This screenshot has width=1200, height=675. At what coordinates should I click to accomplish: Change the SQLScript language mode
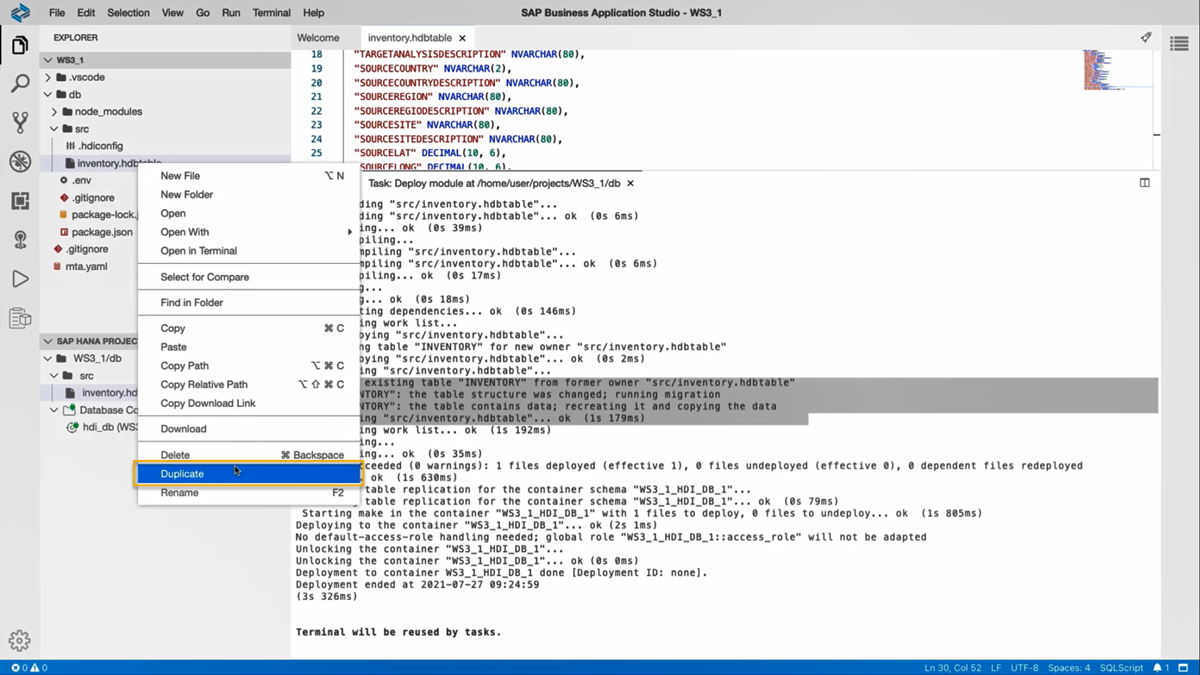click(1121, 667)
